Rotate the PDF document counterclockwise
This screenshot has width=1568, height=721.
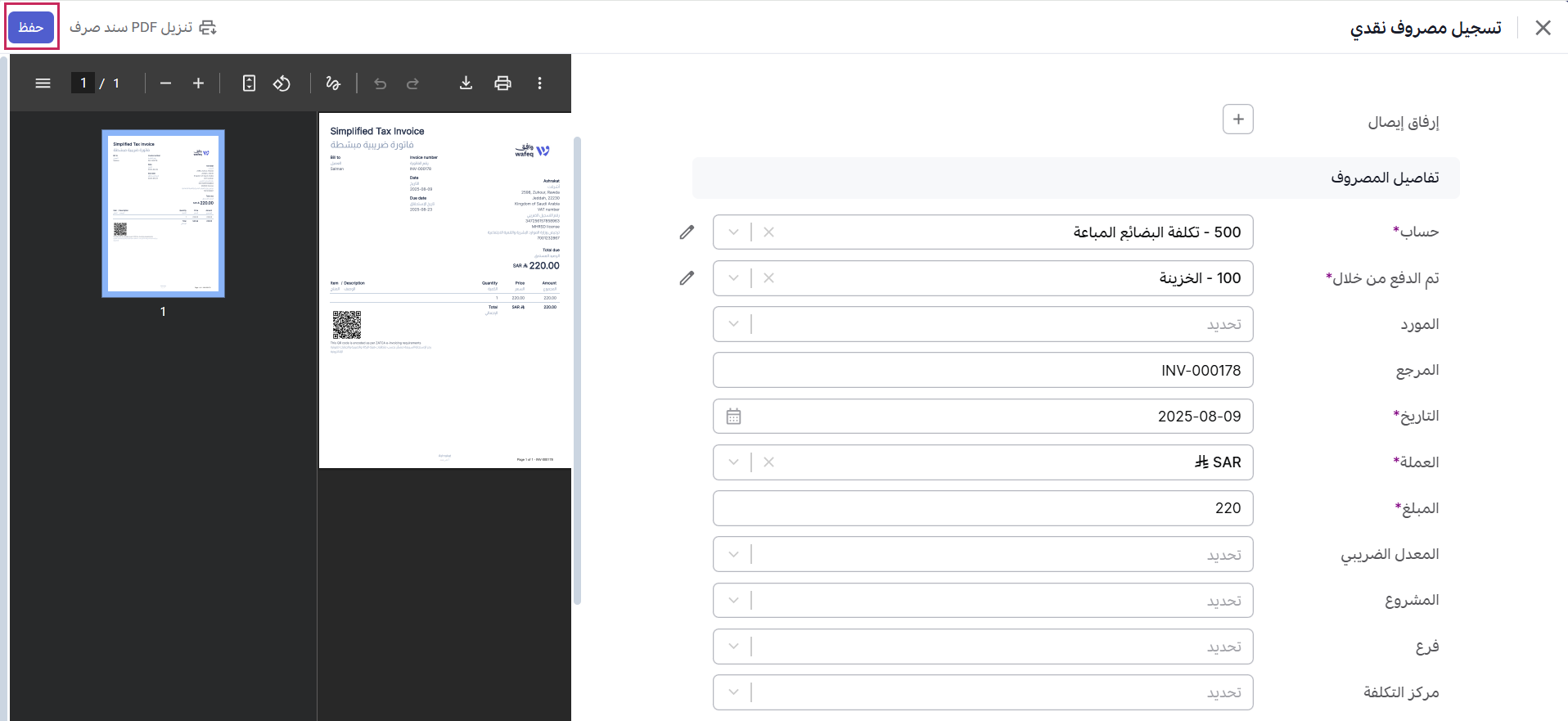point(282,83)
